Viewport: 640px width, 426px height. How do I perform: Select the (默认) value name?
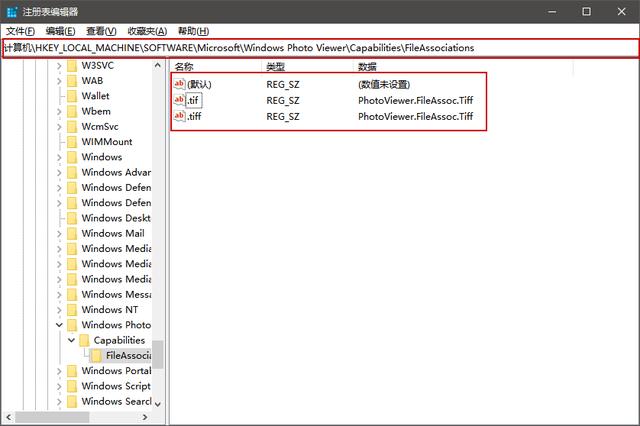click(199, 84)
